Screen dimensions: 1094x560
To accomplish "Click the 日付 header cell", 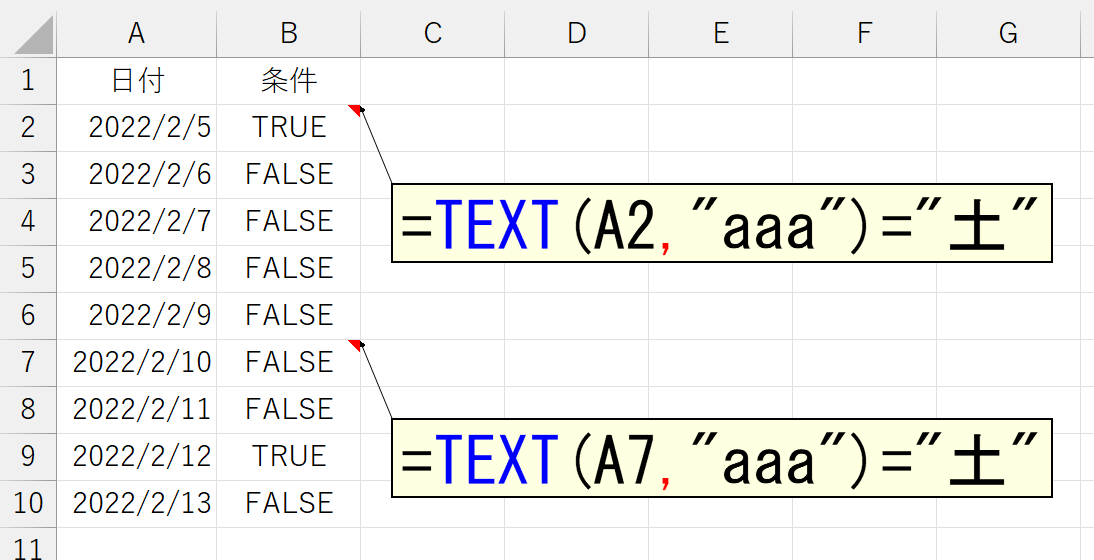I will tap(137, 81).
